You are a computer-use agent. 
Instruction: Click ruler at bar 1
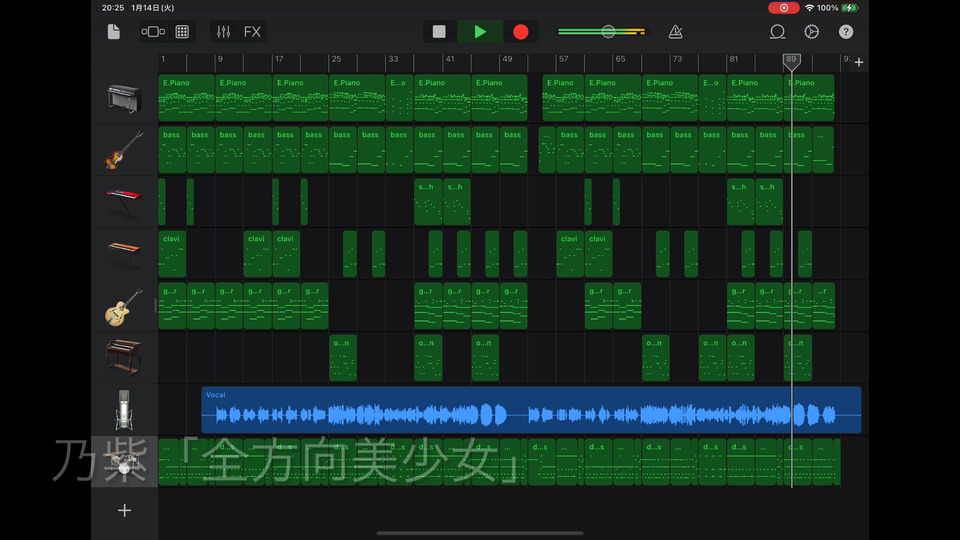pos(163,59)
